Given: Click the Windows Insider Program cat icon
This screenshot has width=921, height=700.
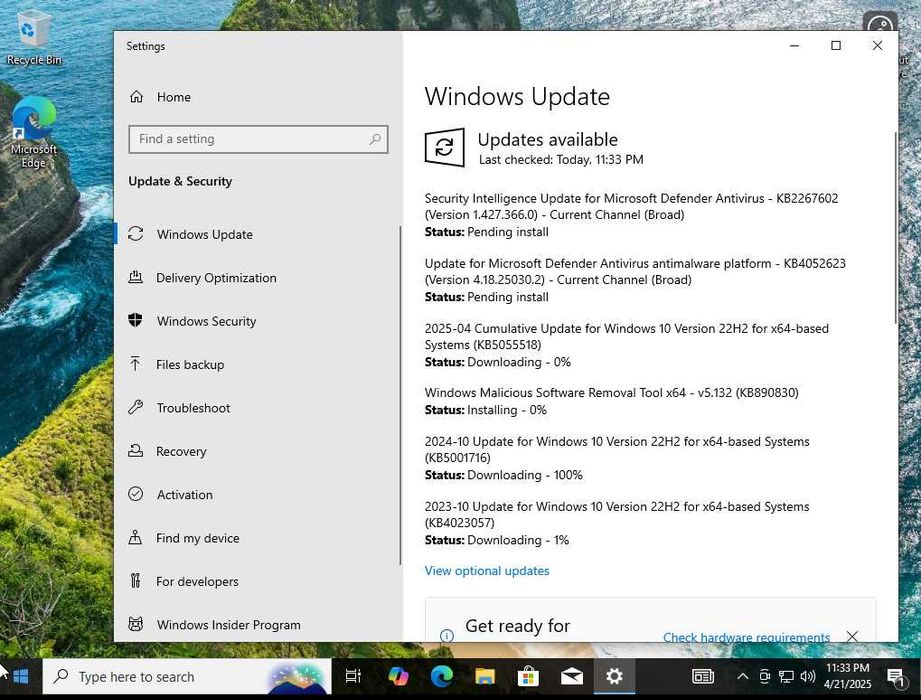Looking at the screenshot, I should [x=136, y=624].
